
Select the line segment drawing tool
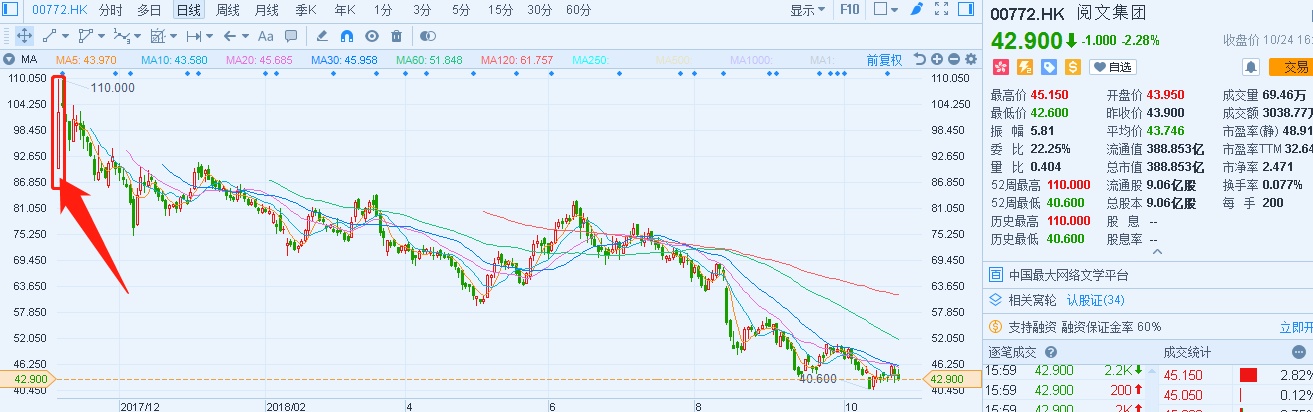49,36
